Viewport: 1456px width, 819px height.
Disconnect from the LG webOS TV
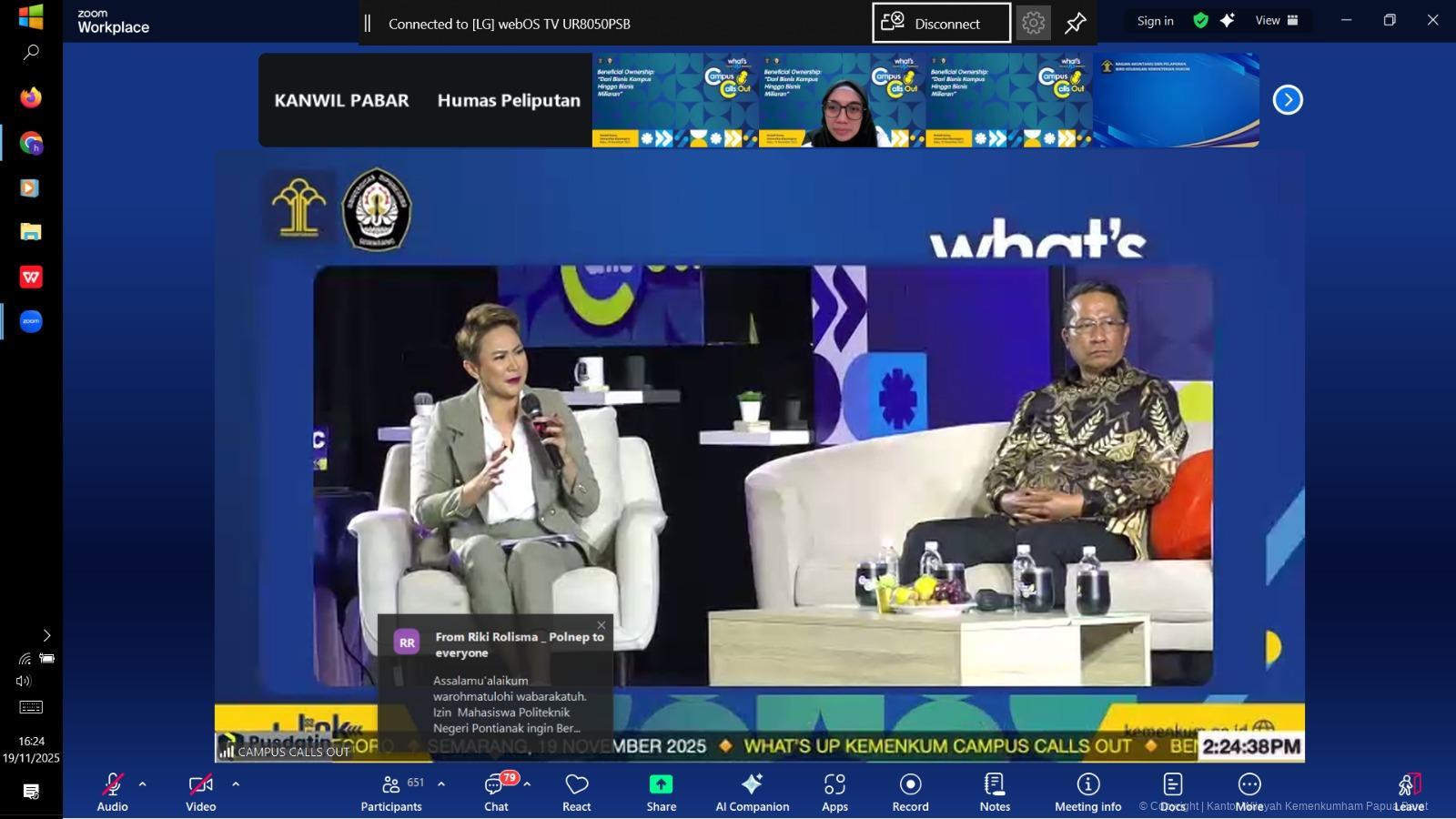tap(941, 24)
